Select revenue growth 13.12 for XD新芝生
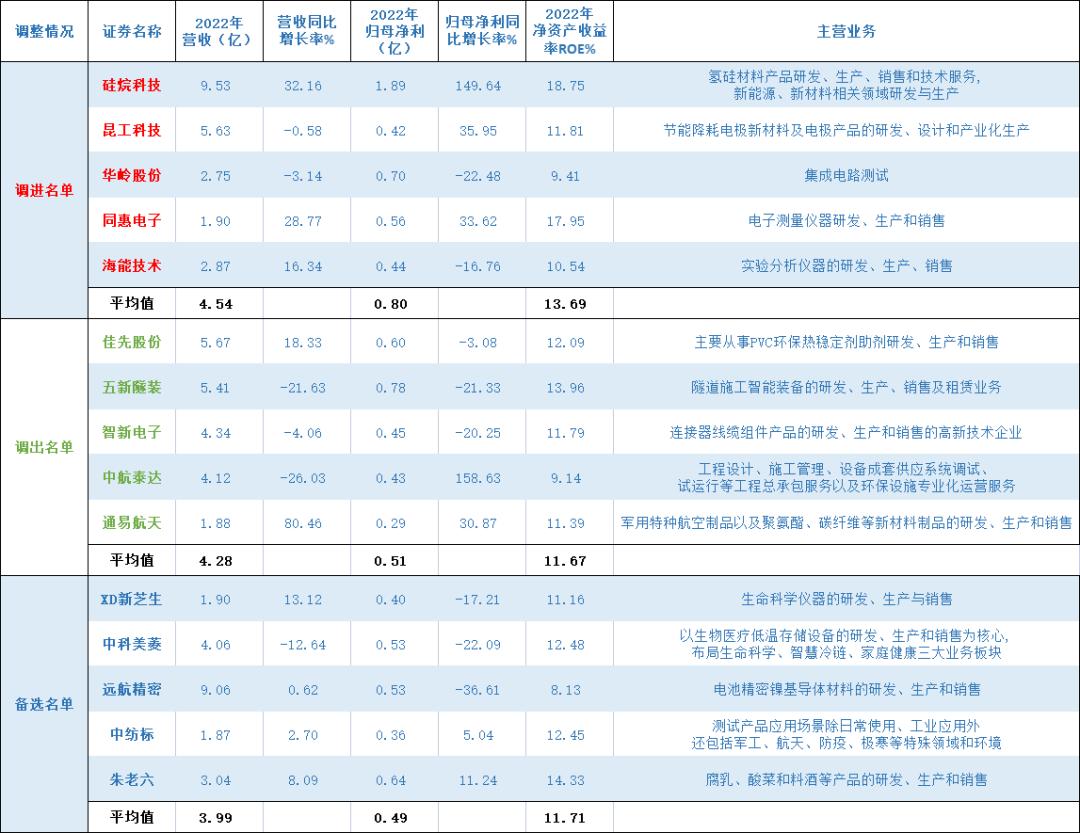Screen dimensions: 1080x833 (x=302, y=600)
